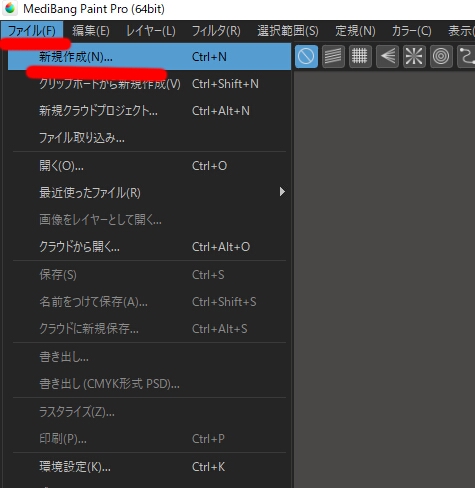This screenshot has width=475, height=488.
Task: Expand 最近使ったファイル(R) submenu
Action: pos(149,193)
